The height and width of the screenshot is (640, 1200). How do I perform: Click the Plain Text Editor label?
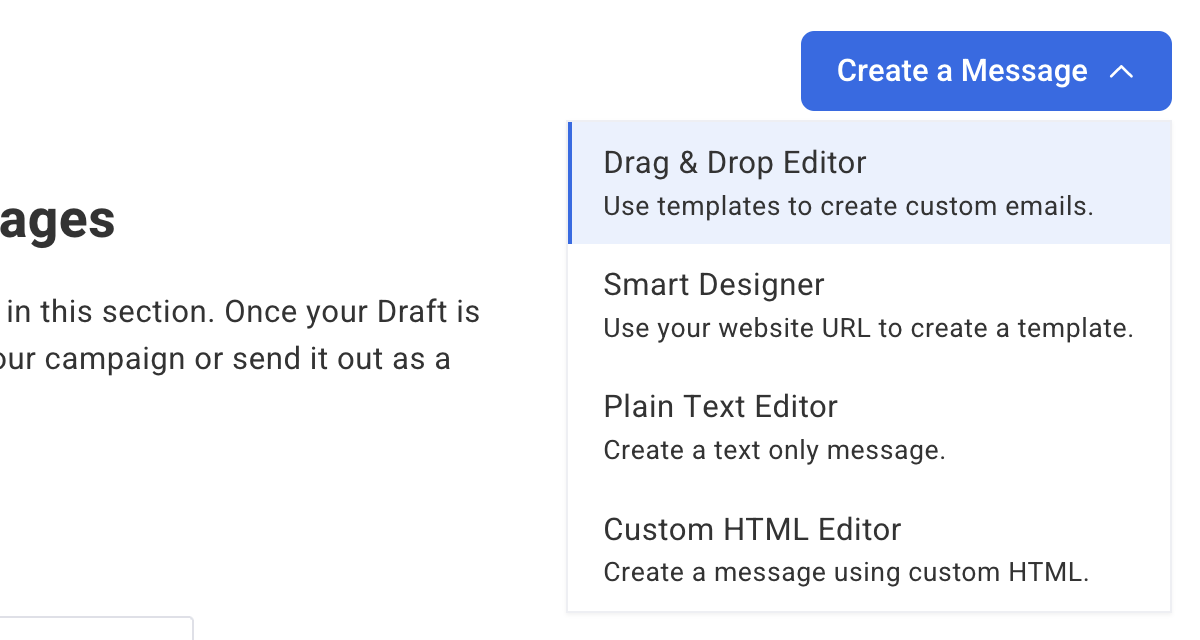tap(720, 406)
